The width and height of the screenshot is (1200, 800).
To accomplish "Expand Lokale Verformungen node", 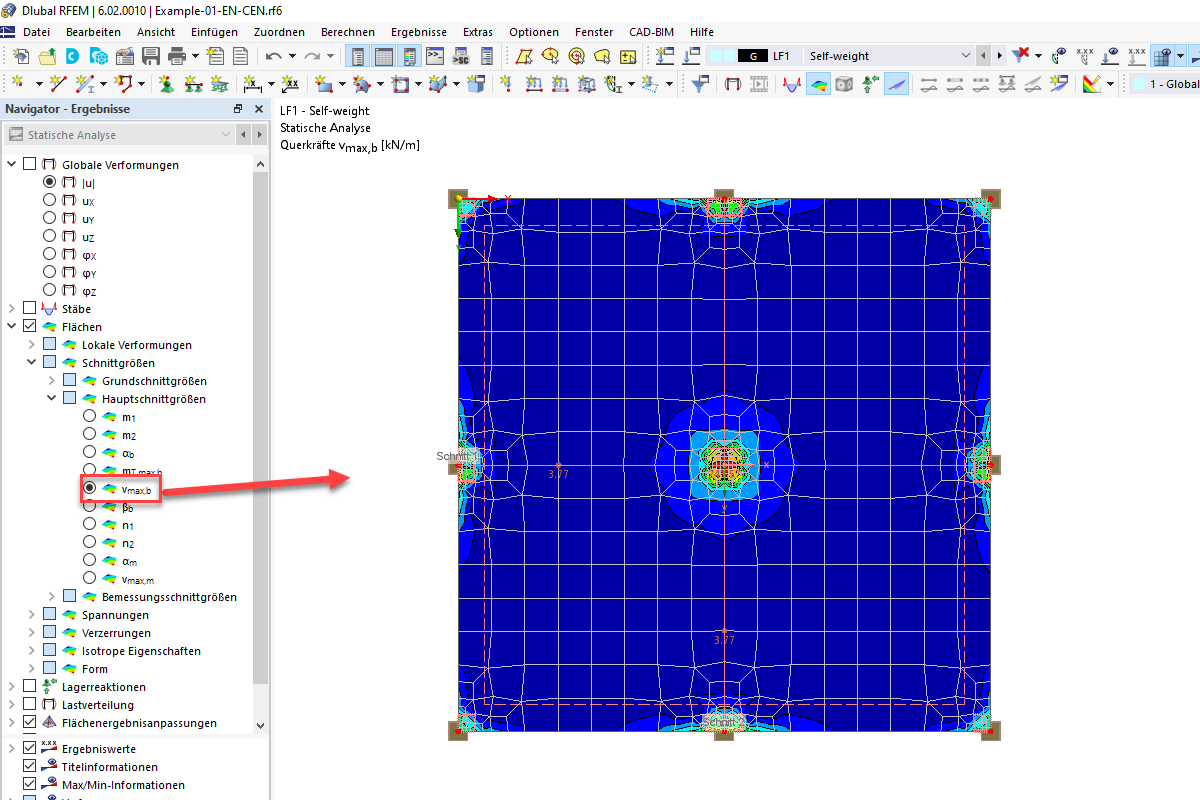I will click(x=32, y=345).
